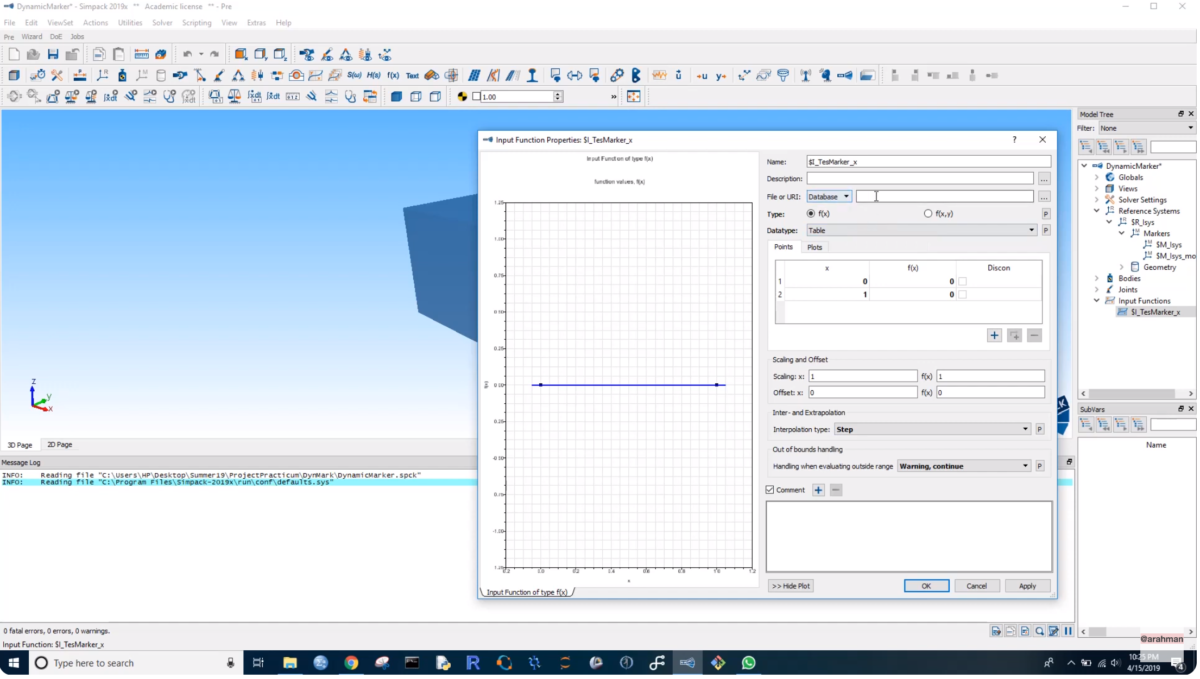Screen dimensions: 1200x679
Task: Toggle the Comment checkbox
Action: click(769, 490)
